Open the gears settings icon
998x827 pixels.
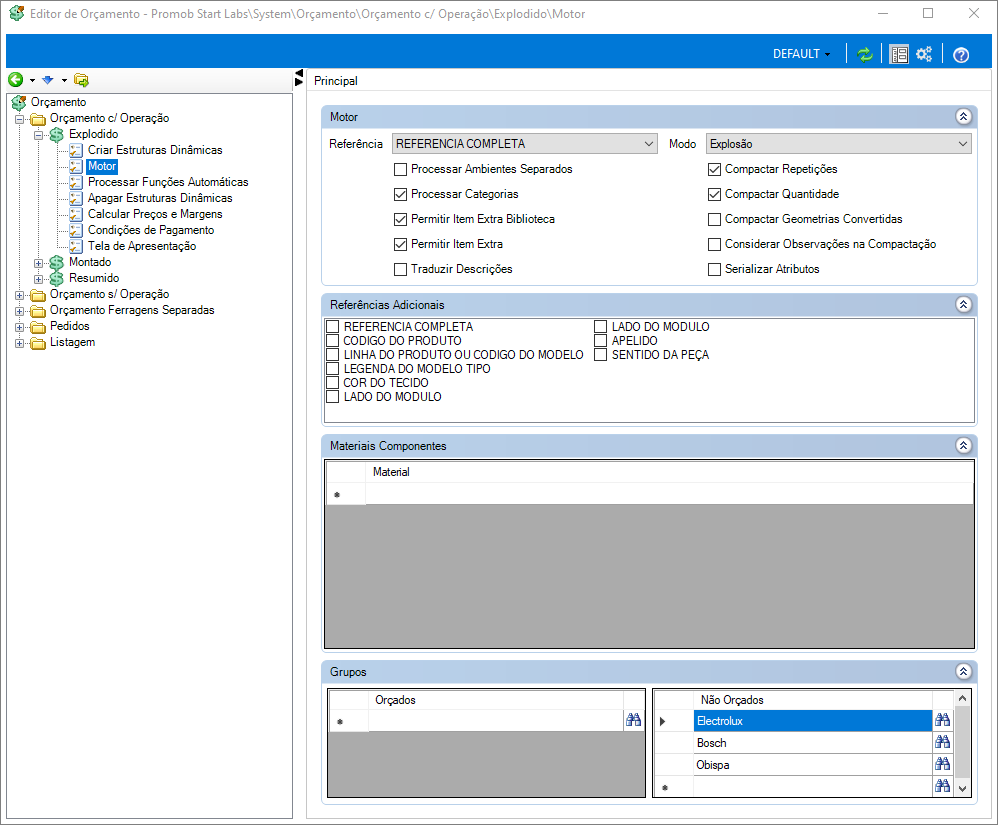tap(924, 54)
